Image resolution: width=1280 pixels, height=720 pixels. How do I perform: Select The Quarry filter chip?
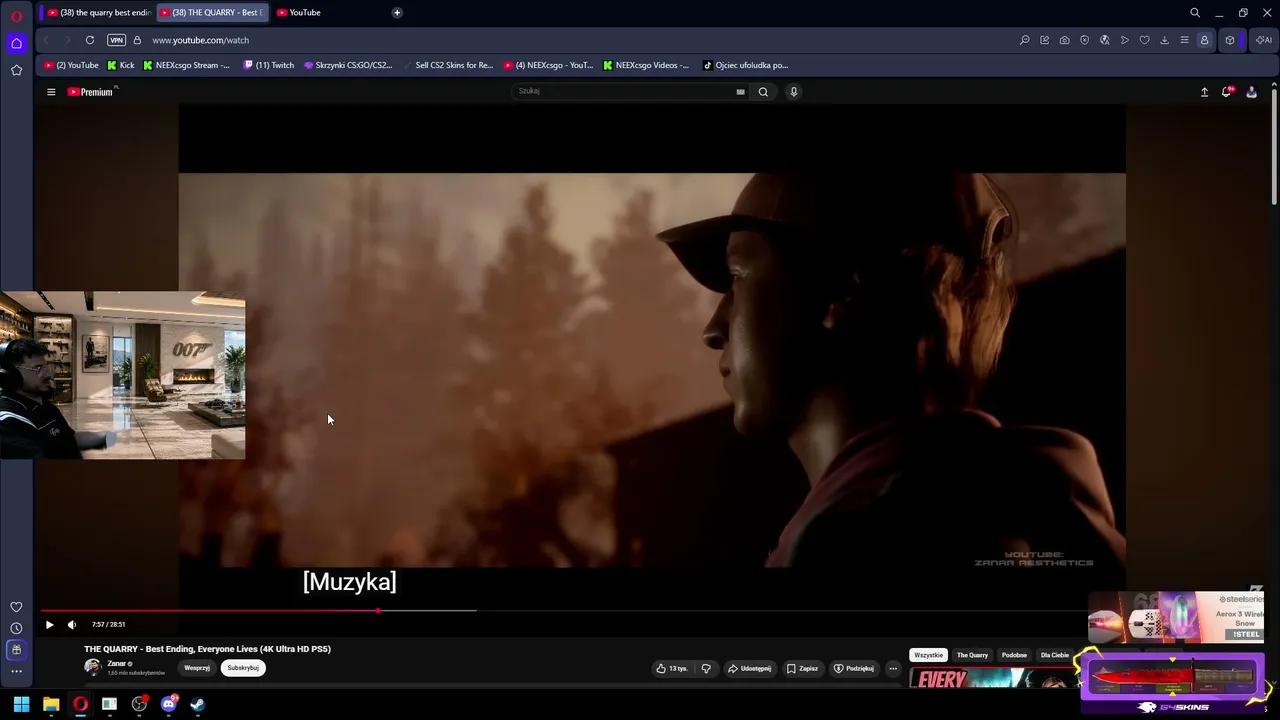click(x=972, y=655)
